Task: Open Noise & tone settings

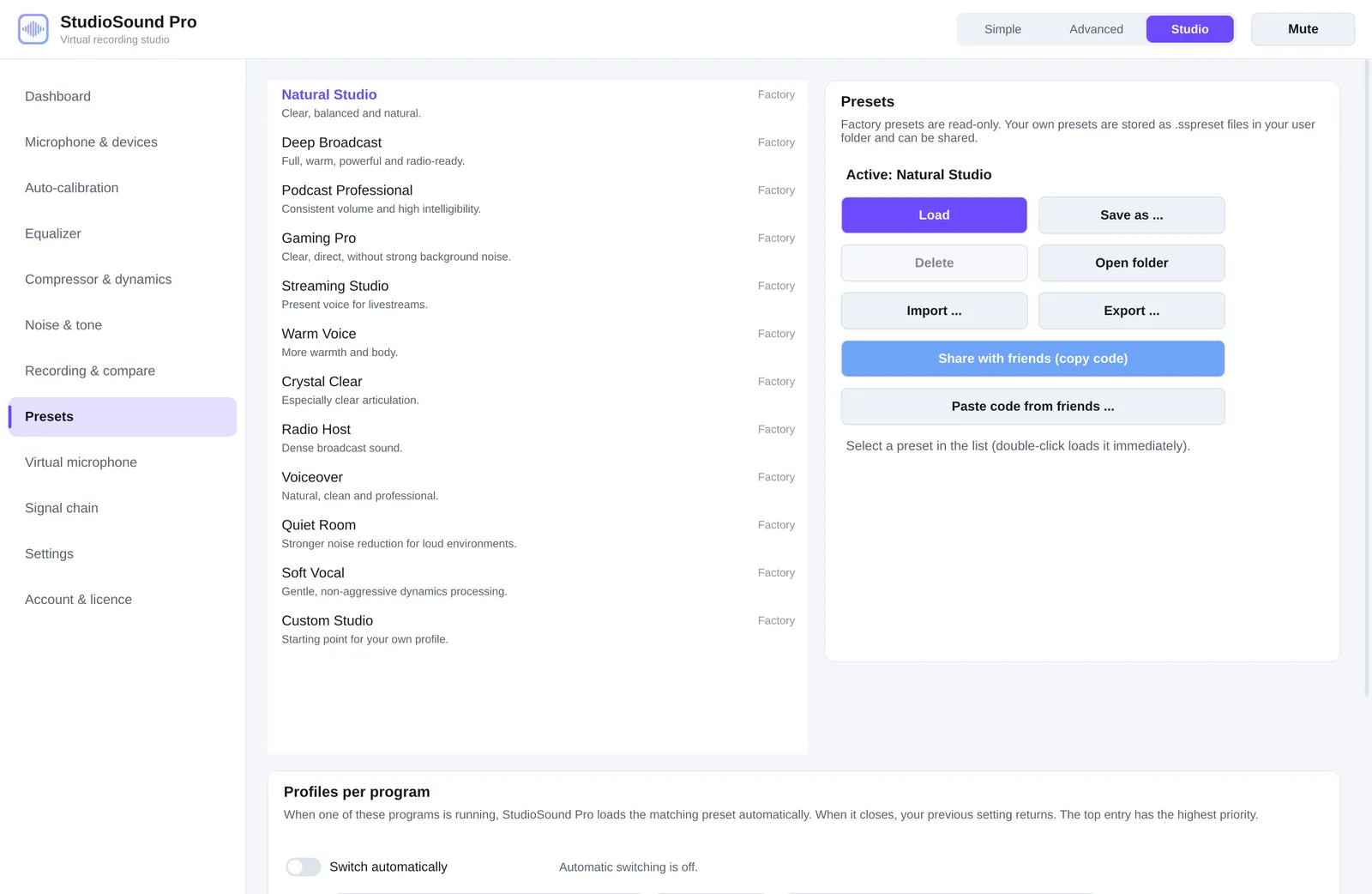Action: 123,325
